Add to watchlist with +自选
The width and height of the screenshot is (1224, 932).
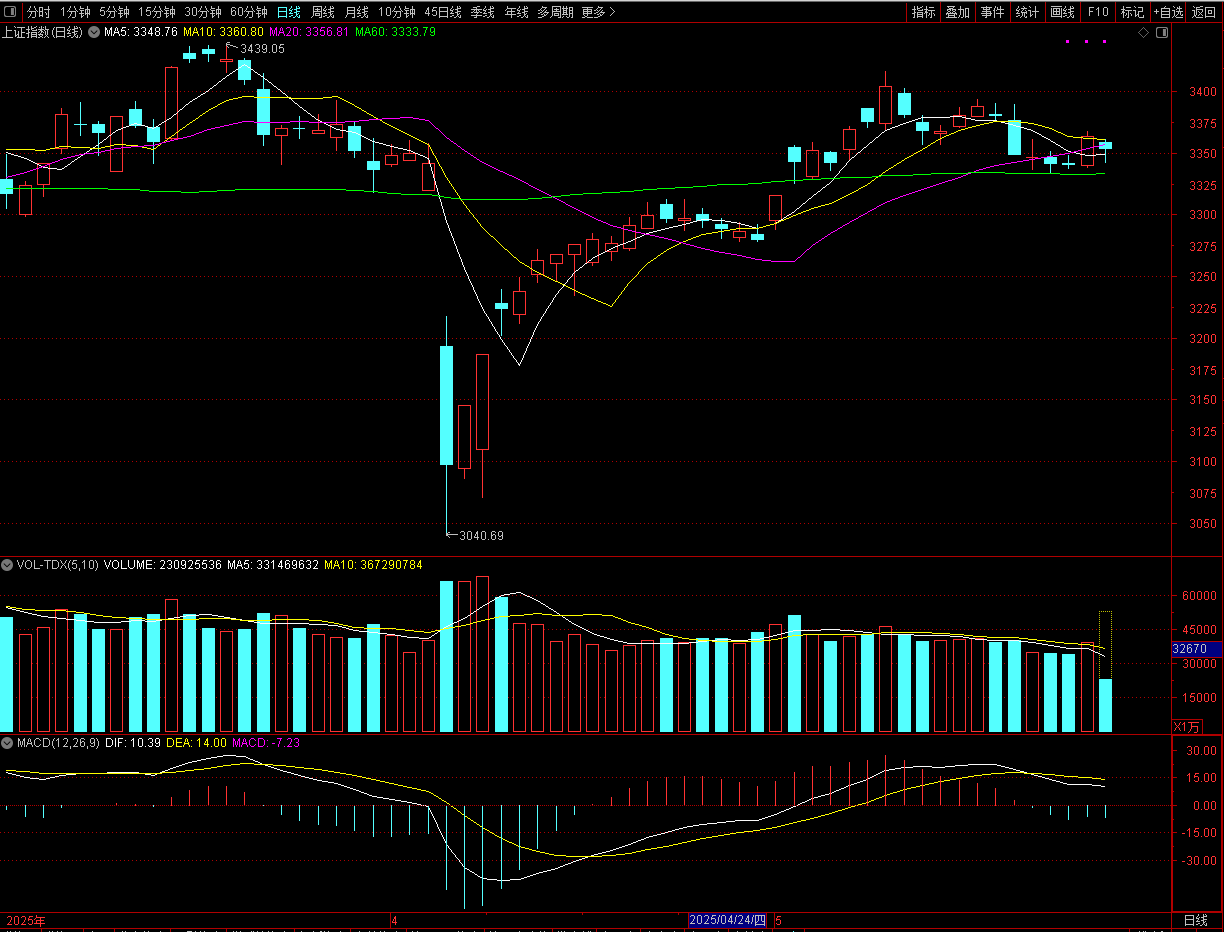click(1168, 12)
